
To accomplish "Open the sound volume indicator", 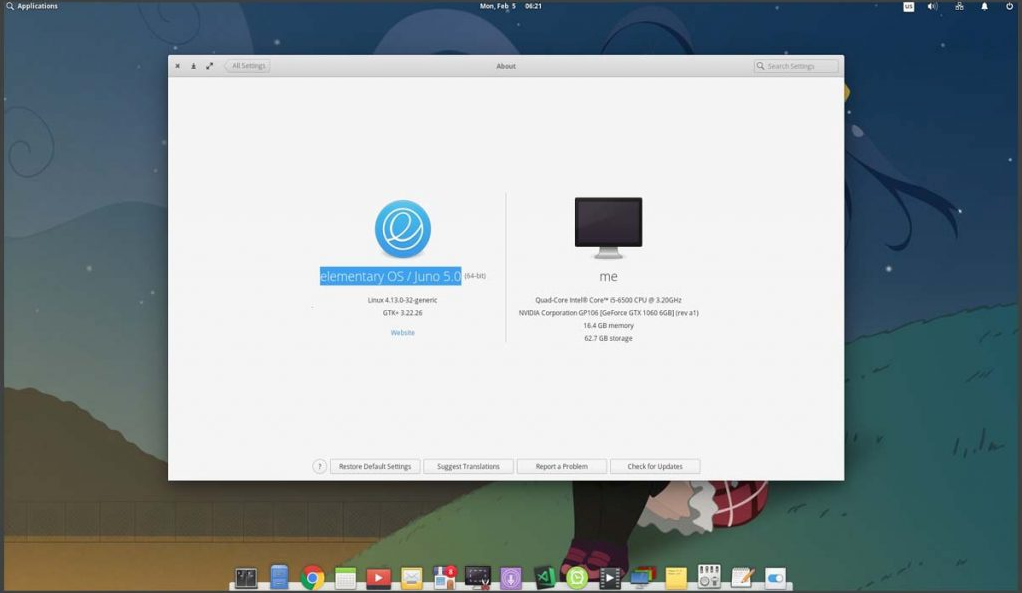I will point(932,7).
